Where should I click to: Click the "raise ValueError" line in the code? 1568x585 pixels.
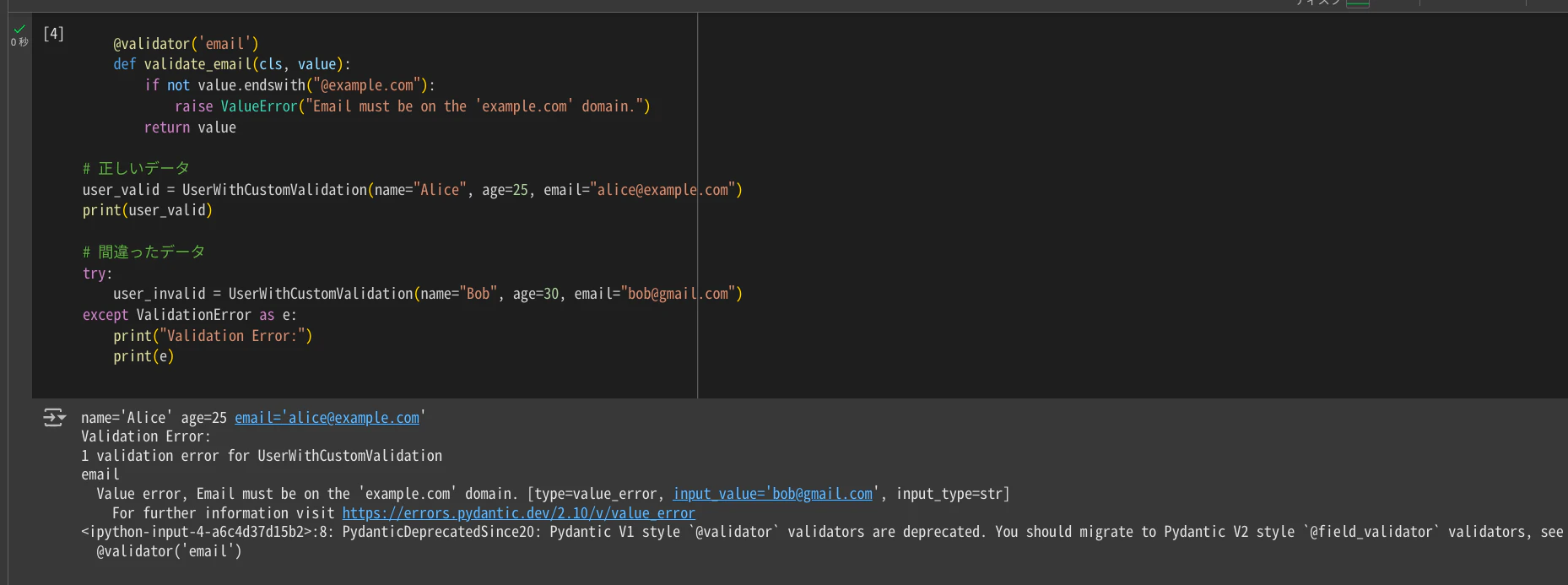413,106
